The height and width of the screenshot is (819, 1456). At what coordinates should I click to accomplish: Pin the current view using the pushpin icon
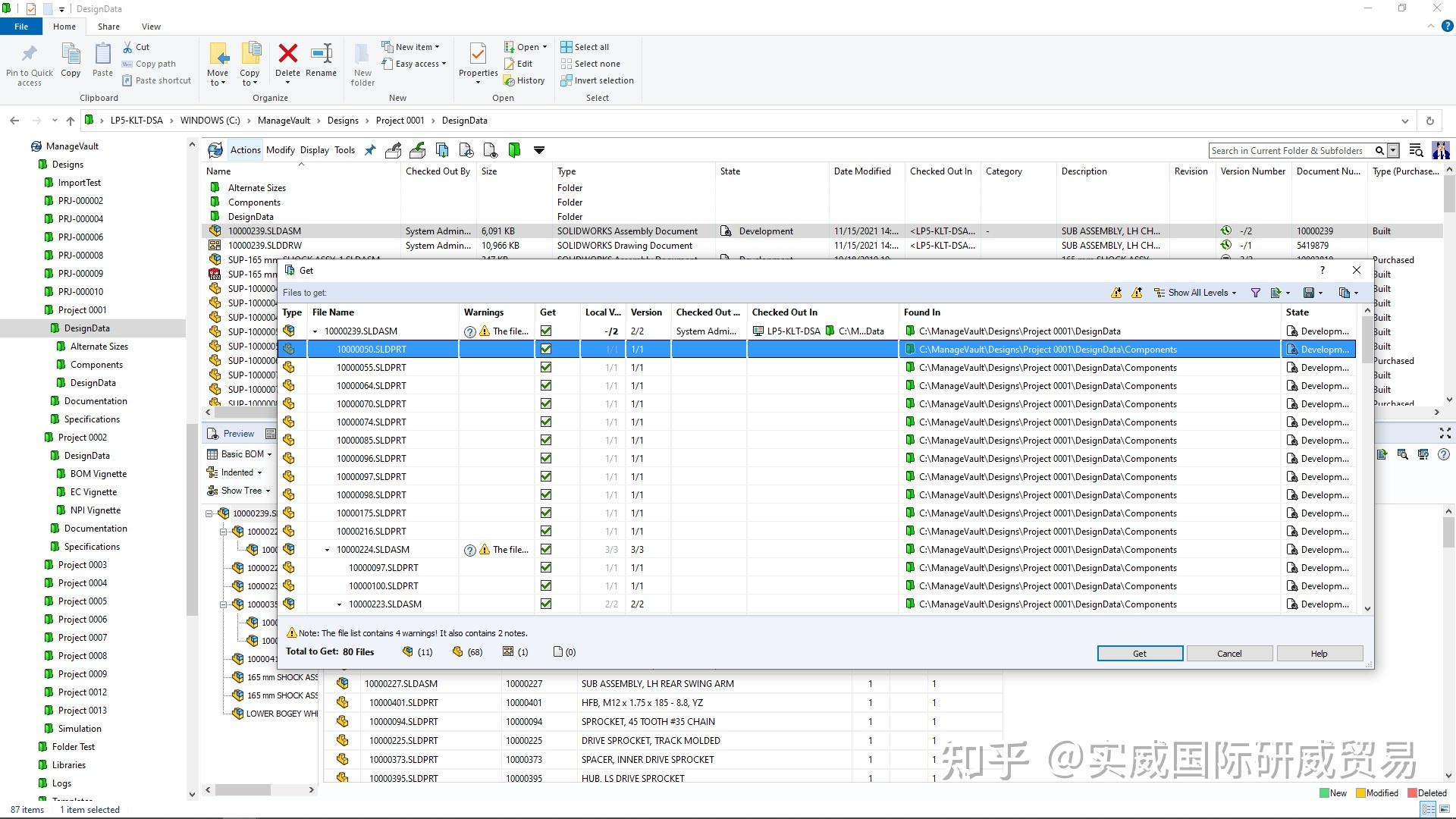(370, 149)
